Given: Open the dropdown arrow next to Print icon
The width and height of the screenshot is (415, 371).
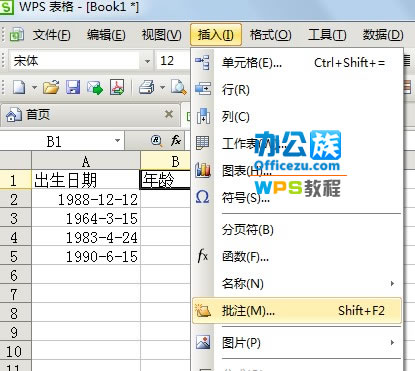Looking at the screenshot, I should tap(162, 88).
